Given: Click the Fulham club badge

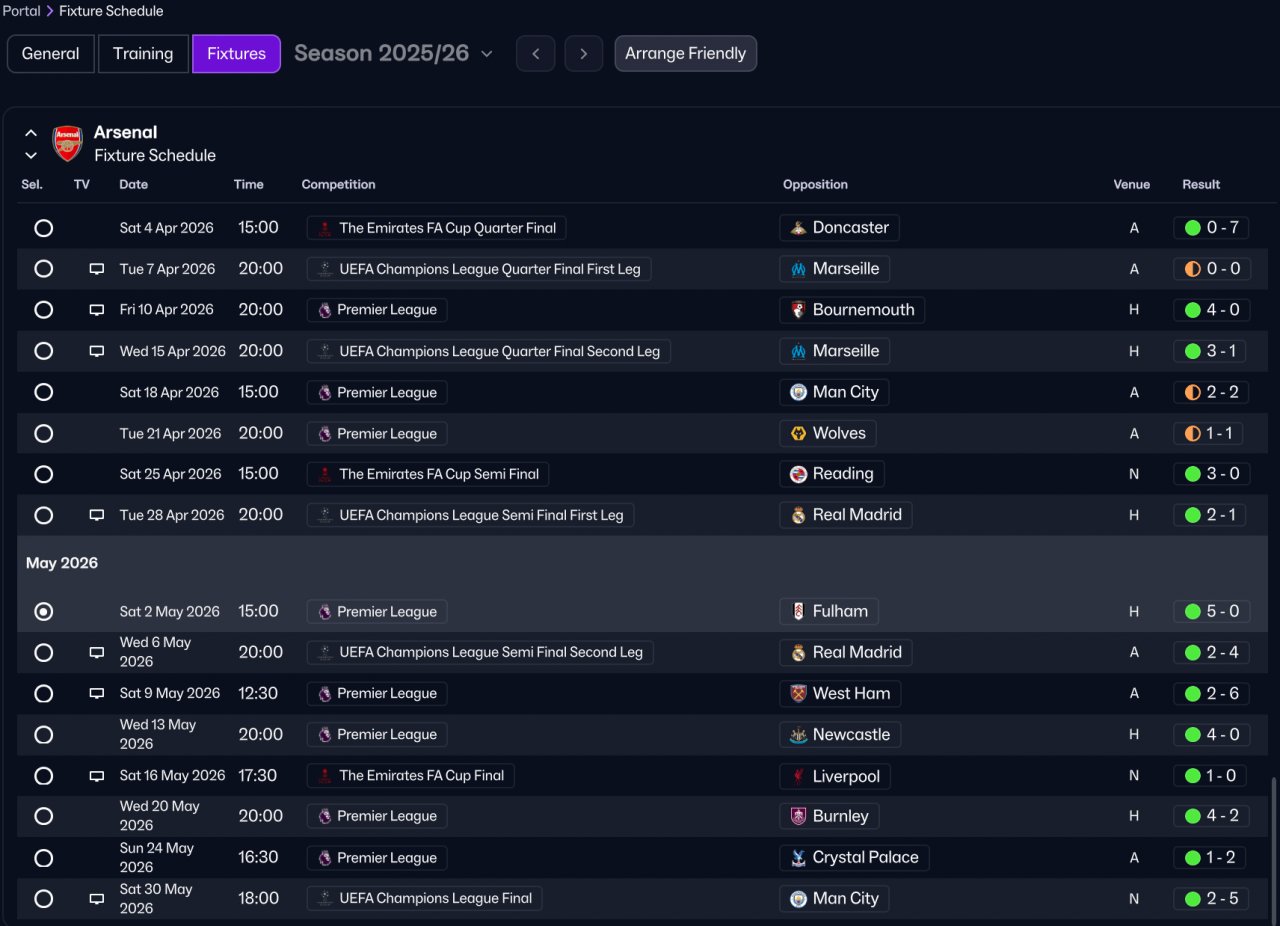Looking at the screenshot, I should click(798, 611).
